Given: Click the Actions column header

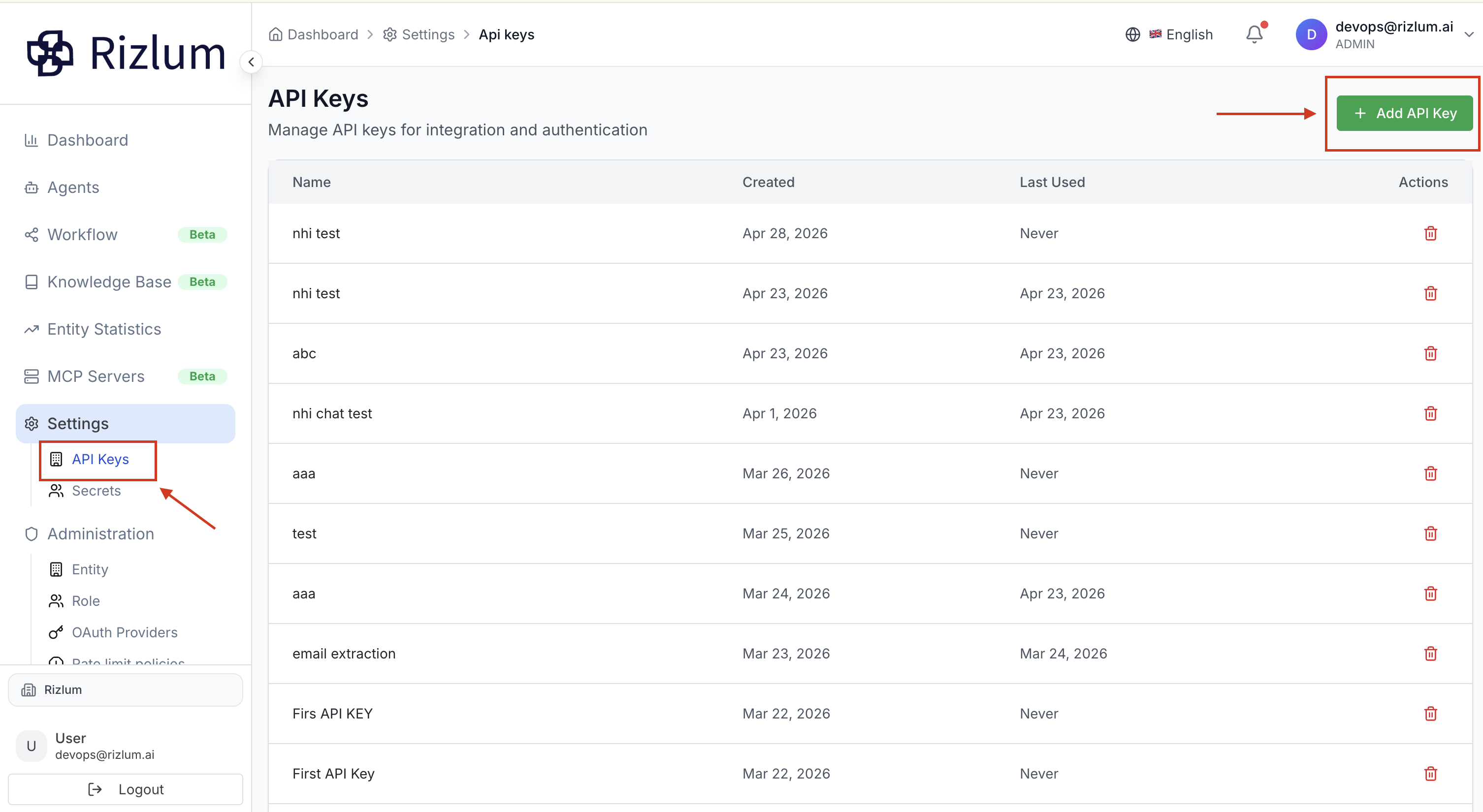Looking at the screenshot, I should 1423,182.
